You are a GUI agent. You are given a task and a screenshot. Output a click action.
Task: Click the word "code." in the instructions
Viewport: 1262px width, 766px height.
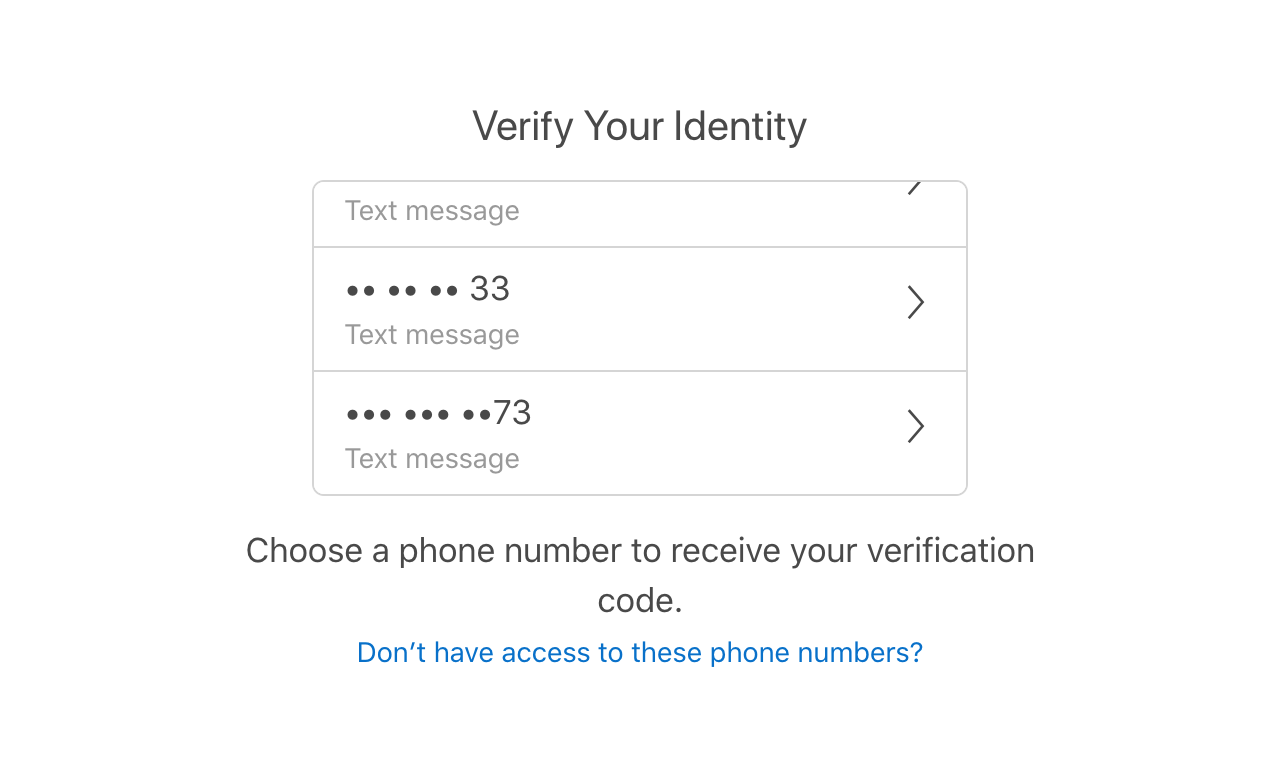(640, 601)
